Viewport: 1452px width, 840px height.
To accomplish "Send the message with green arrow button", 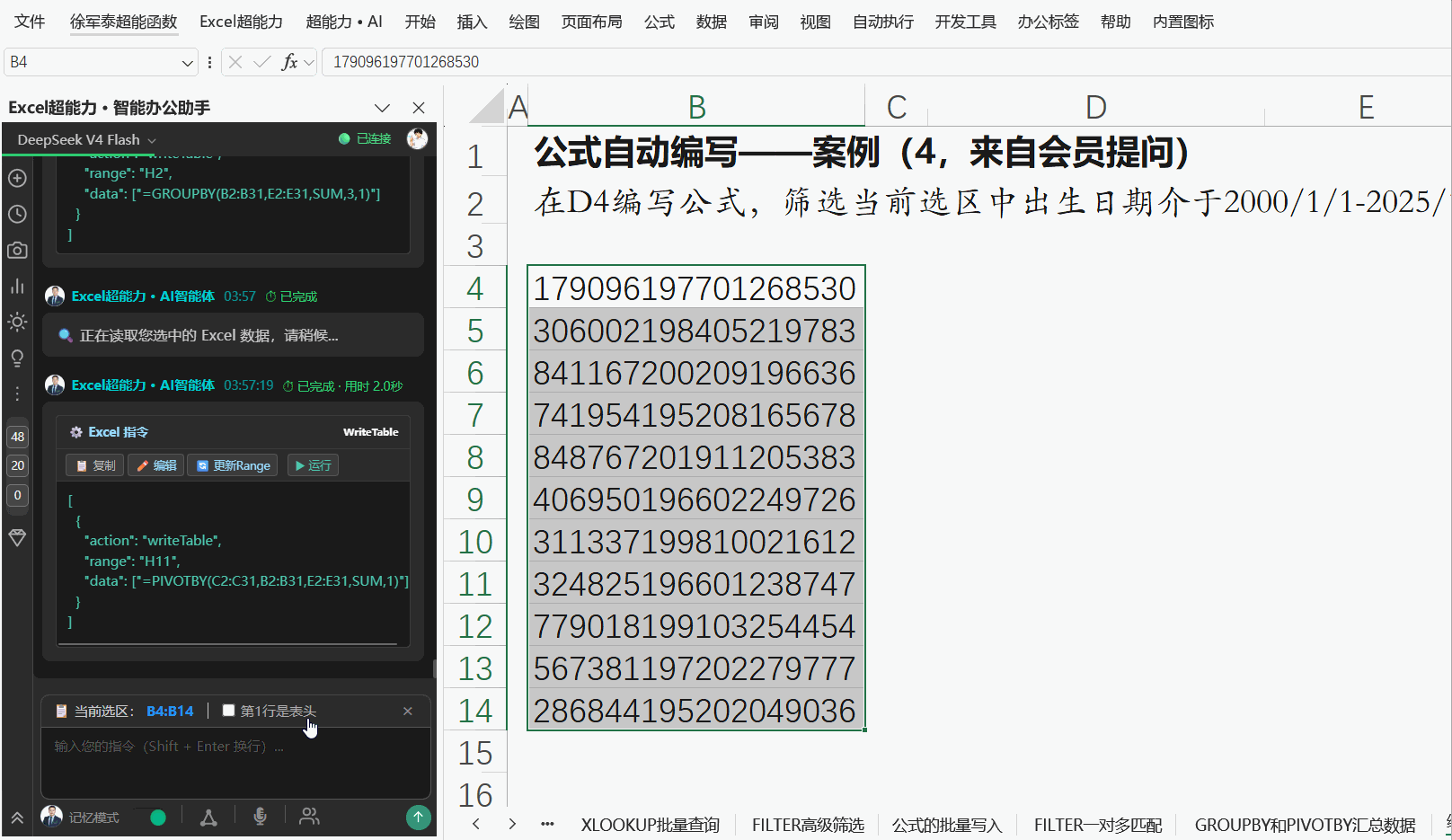I will click(x=418, y=817).
